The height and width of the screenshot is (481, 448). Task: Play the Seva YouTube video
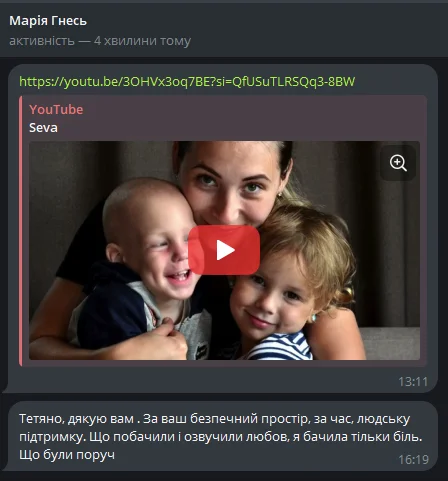tap(224, 250)
